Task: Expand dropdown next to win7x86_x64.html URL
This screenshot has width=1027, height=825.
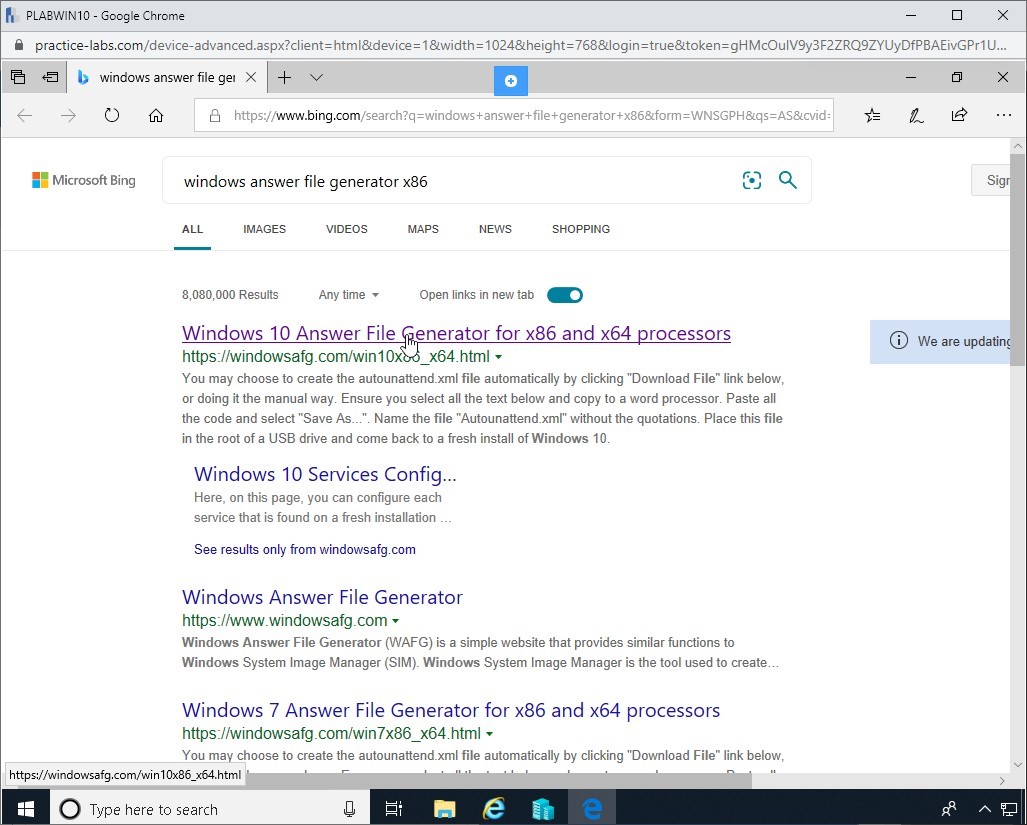Action: pyautogui.click(x=490, y=734)
